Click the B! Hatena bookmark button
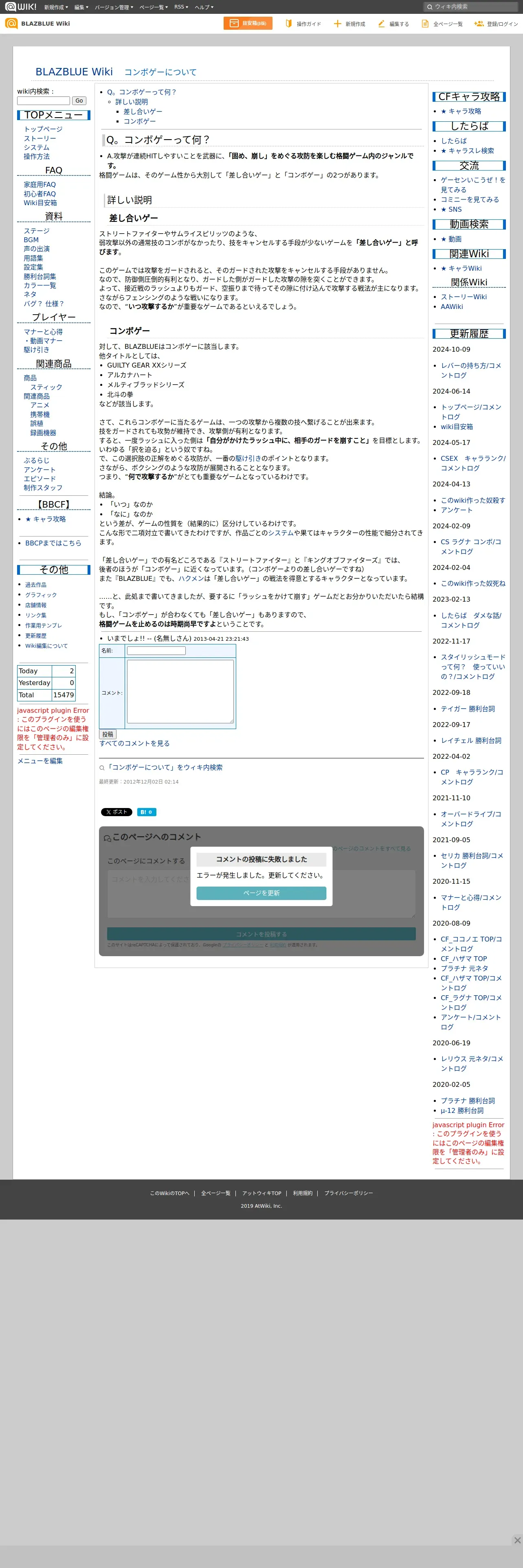 147,811
